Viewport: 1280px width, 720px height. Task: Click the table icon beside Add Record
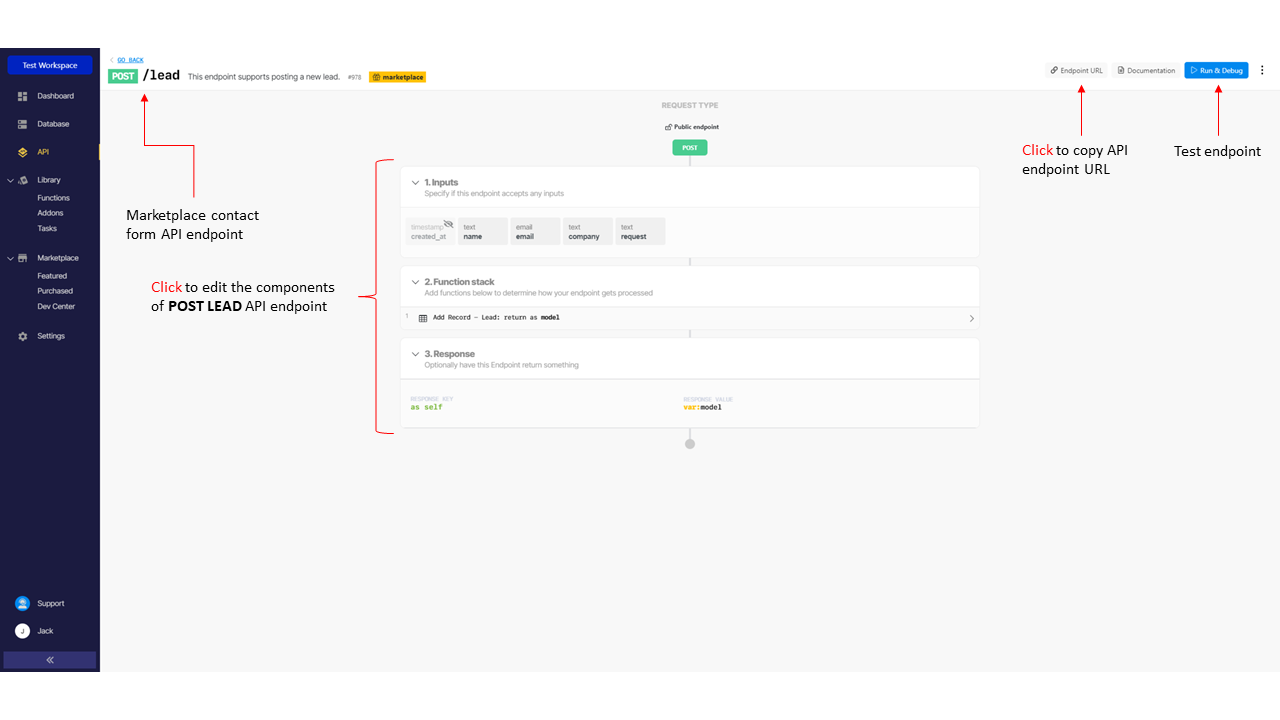click(423, 318)
